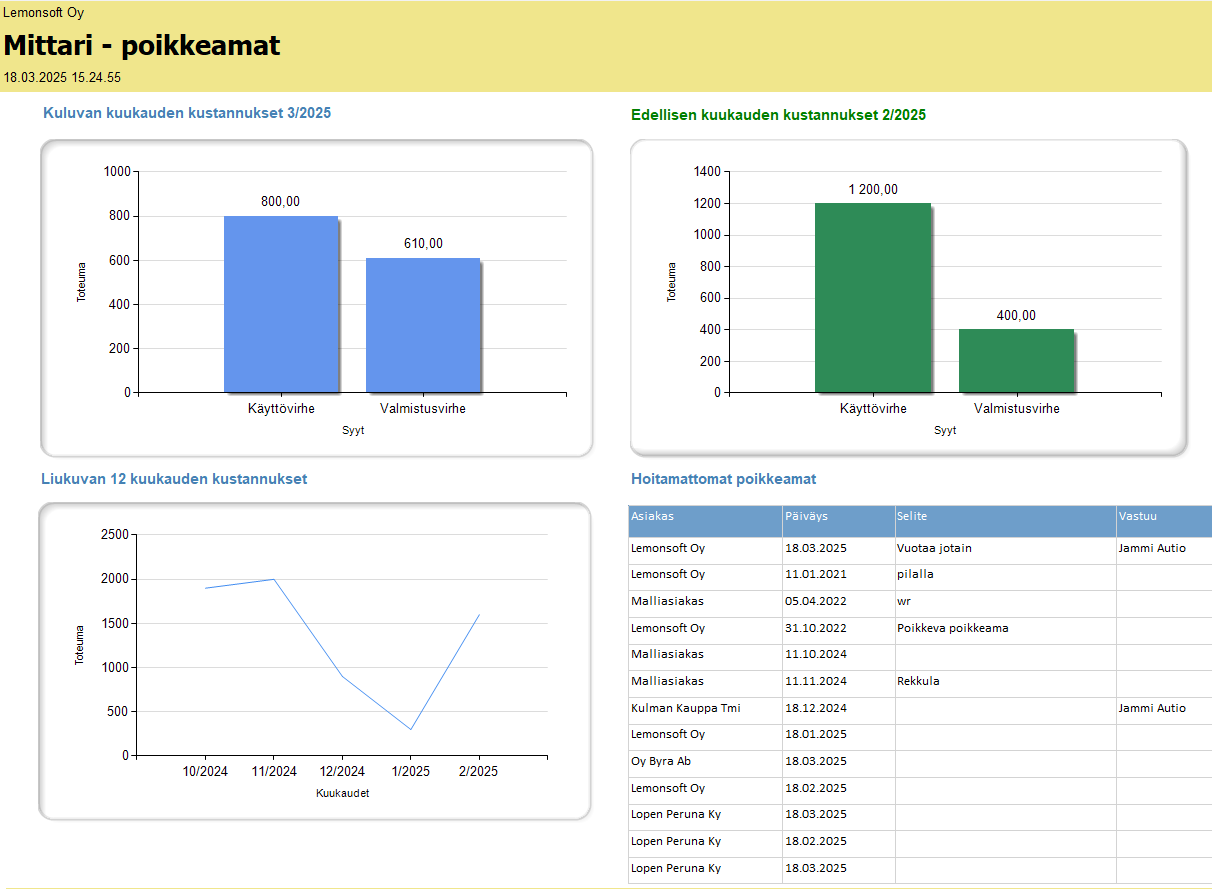Click the 'Hoitamattomat poikkeamat' table heading
The height and width of the screenshot is (895, 1212).
click(723, 479)
